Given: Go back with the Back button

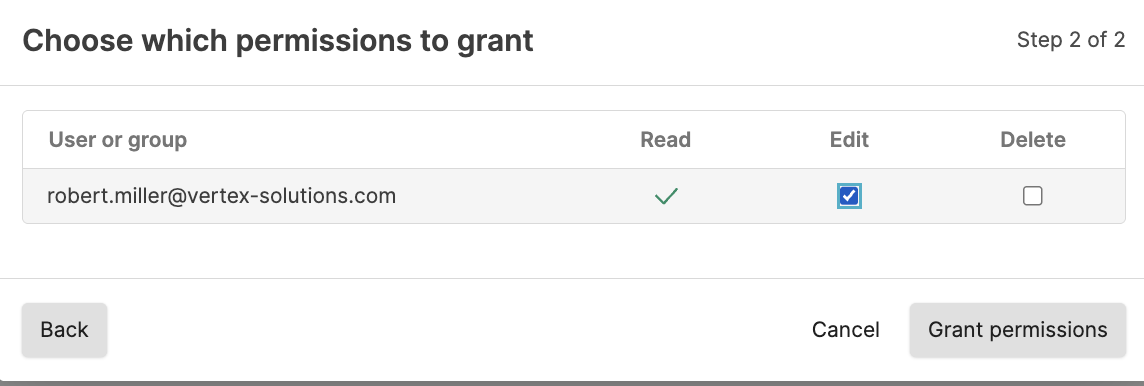Looking at the screenshot, I should pyautogui.click(x=64, y=330).
